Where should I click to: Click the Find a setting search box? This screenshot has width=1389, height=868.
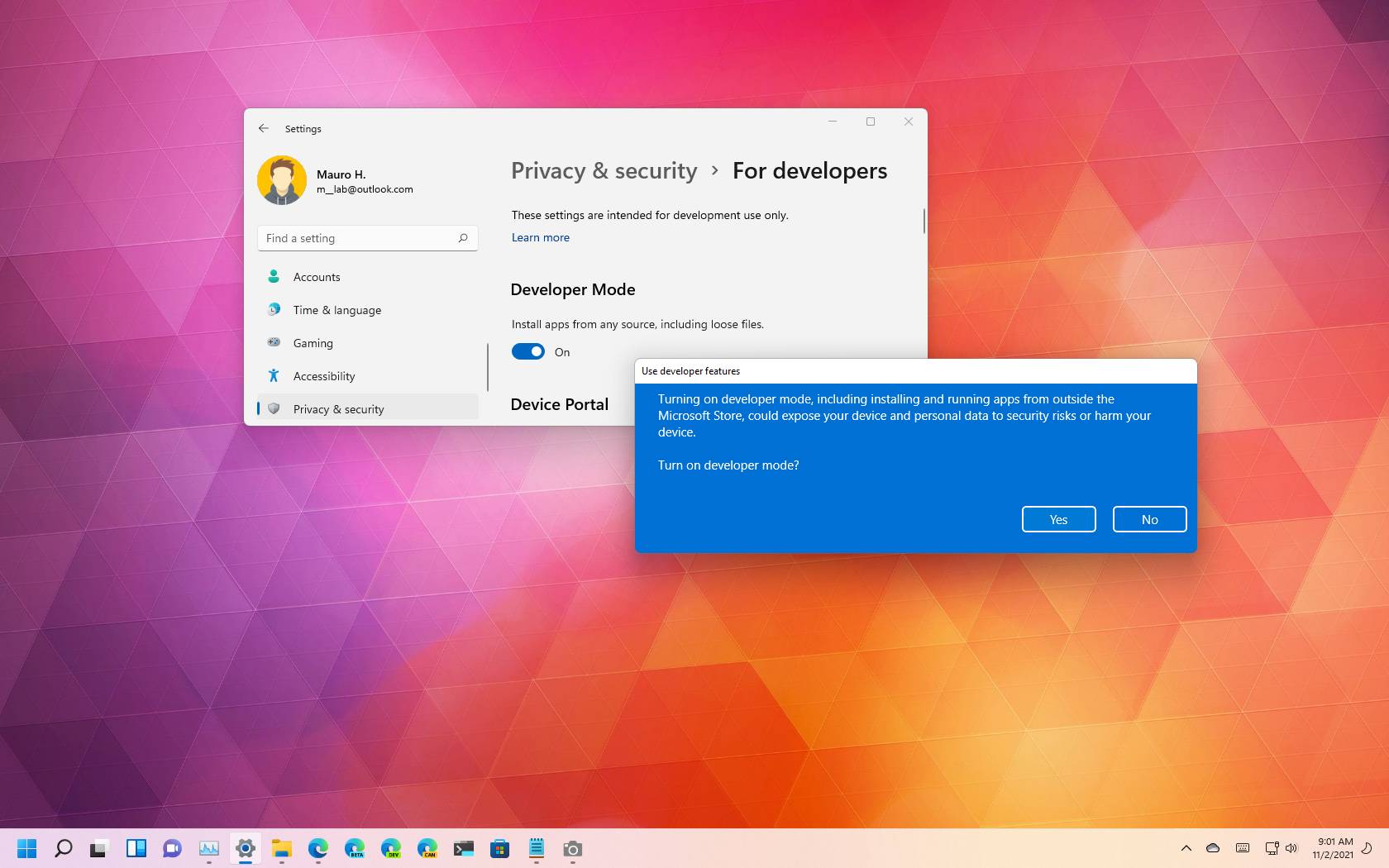click(x=368, y=238)
